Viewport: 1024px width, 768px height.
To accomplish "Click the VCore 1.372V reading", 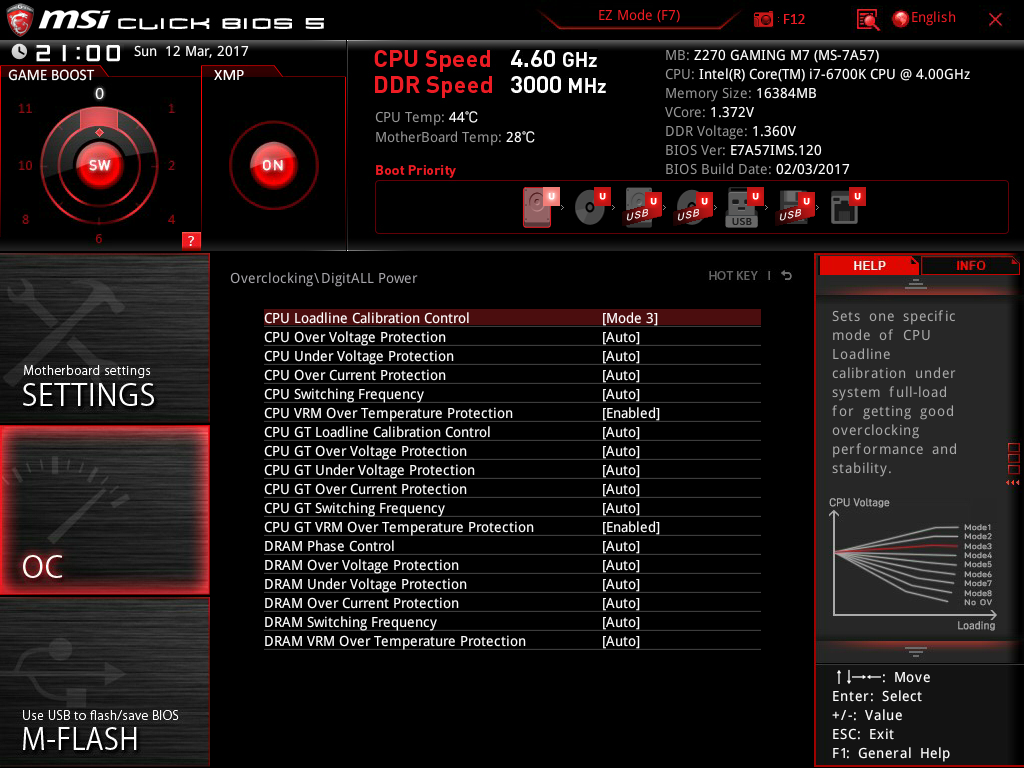I will (709, 112).
